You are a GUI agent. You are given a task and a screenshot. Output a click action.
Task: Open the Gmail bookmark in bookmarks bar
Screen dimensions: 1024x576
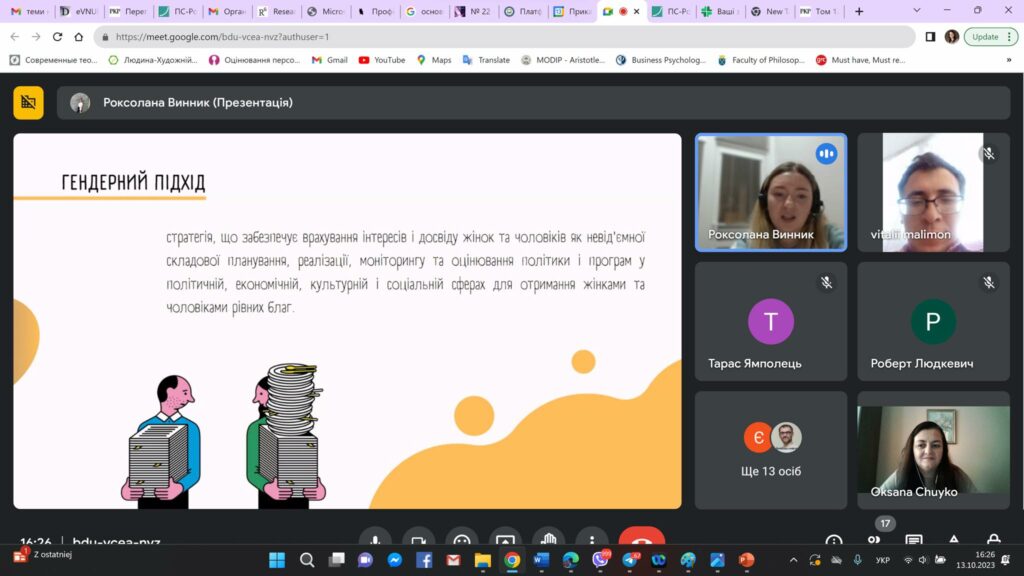(x=330, y=60)
